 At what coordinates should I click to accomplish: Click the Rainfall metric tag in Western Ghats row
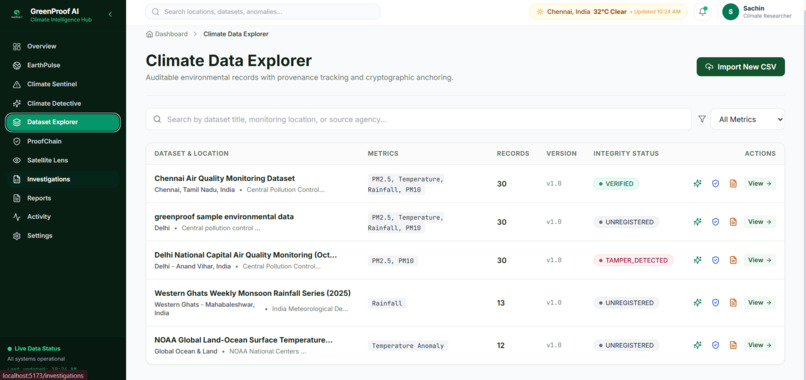387,303
